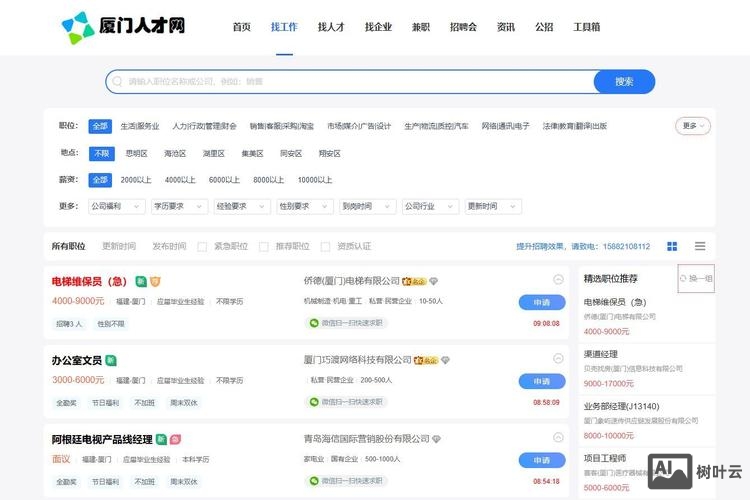Open the 经验要求 dropdown
Viewport: 750px width, 500px height.
tap(242, 206)
